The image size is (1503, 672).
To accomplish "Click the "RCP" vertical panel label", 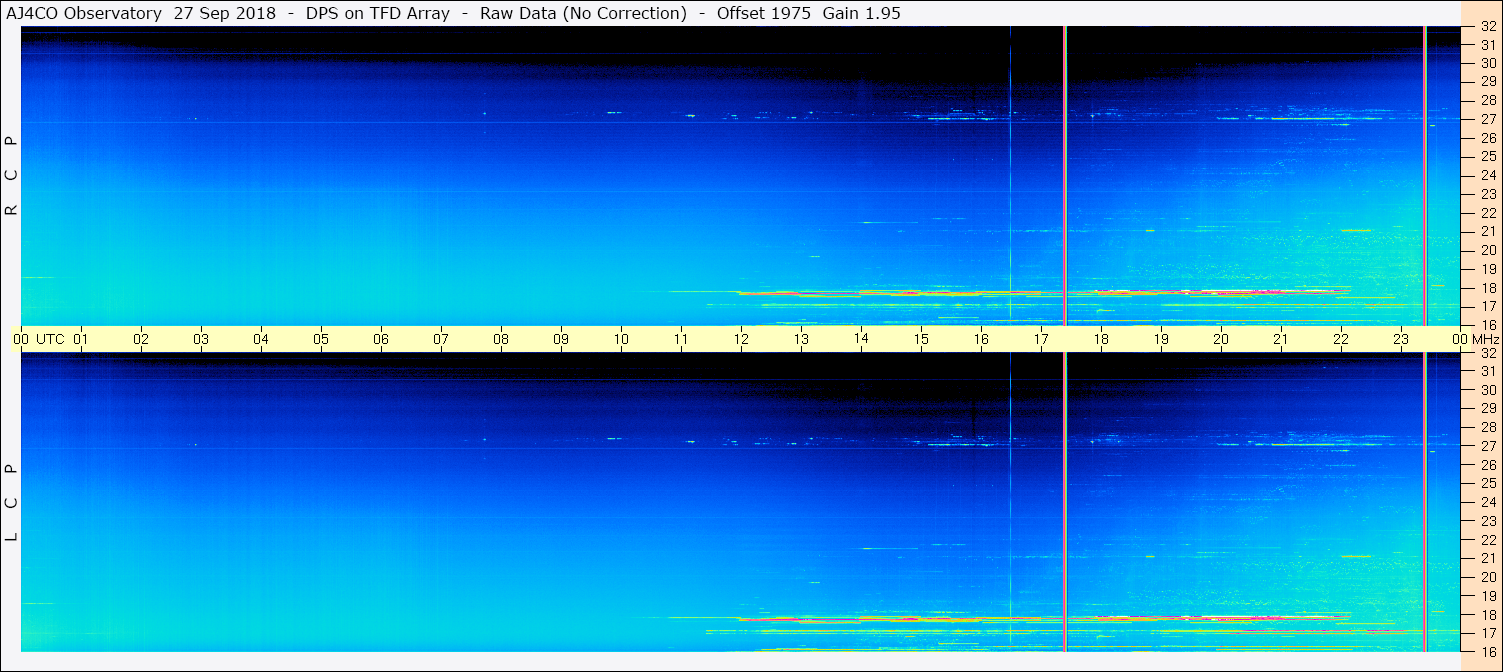I will 11,175.
